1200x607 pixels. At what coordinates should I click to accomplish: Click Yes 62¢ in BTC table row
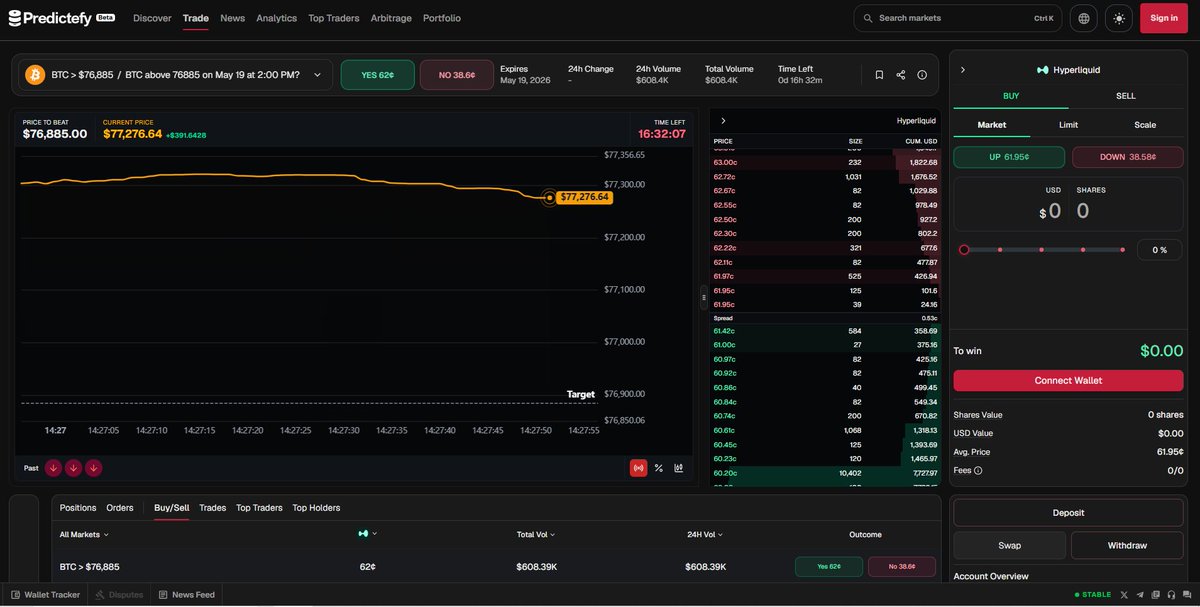[x=829, y=567]
